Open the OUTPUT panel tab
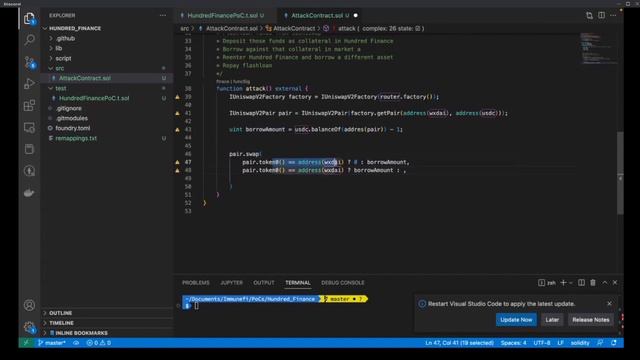Screen dimensions: 640x360 (x=264, y=282)
